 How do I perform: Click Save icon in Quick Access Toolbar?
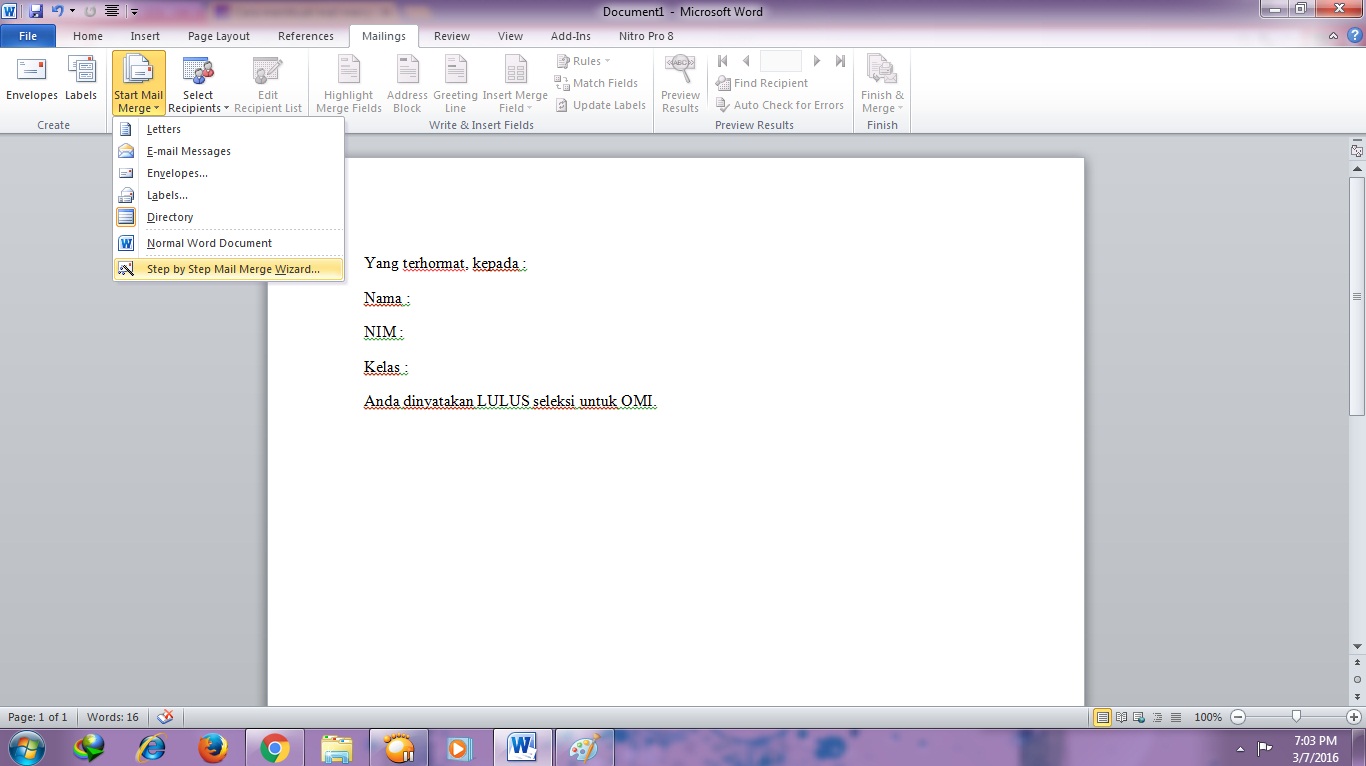click(x=36, y=11)
